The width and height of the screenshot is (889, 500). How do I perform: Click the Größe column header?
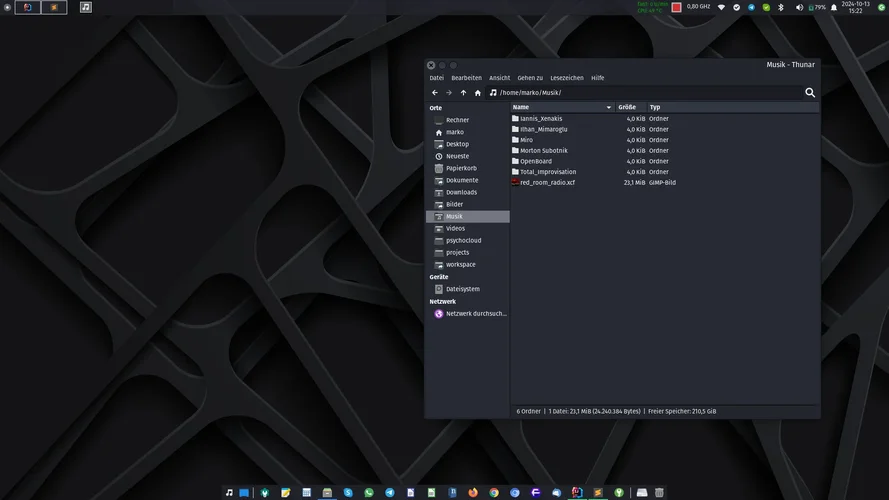[x=627, y=107]
